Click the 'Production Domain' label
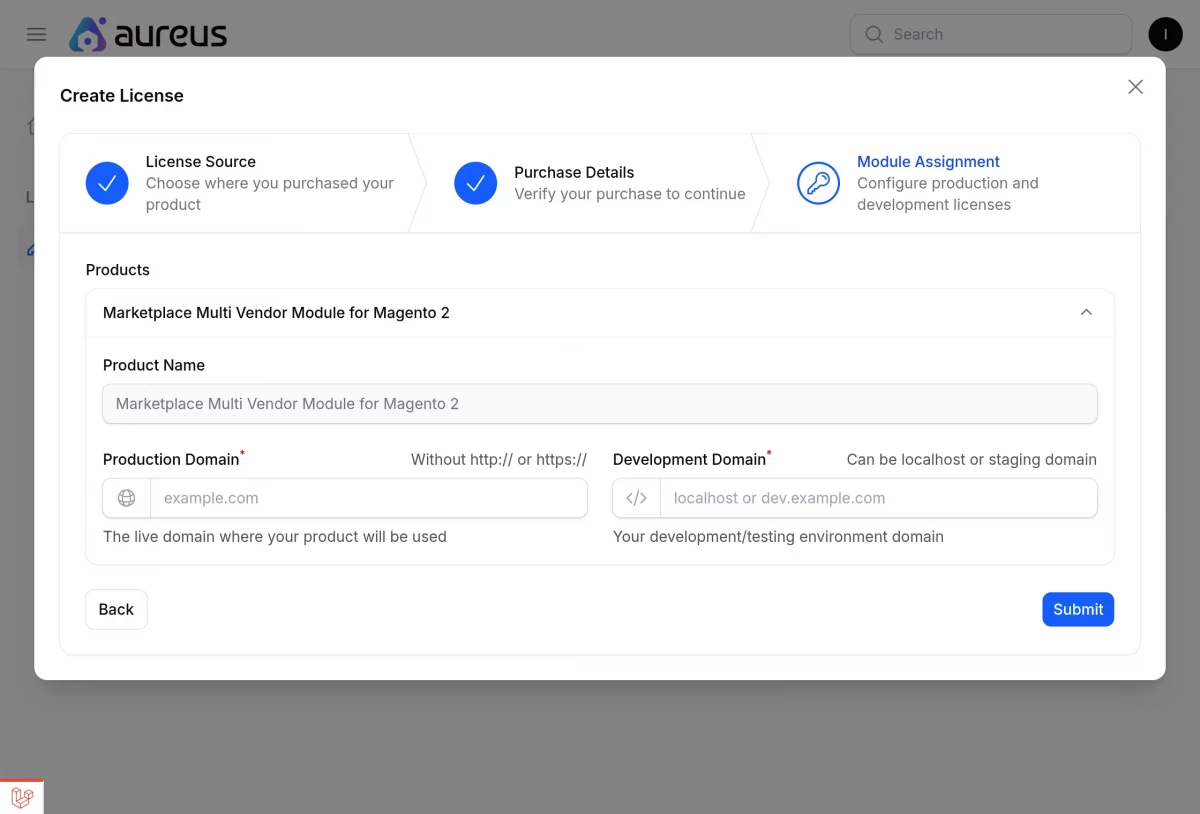 [171, 460]
